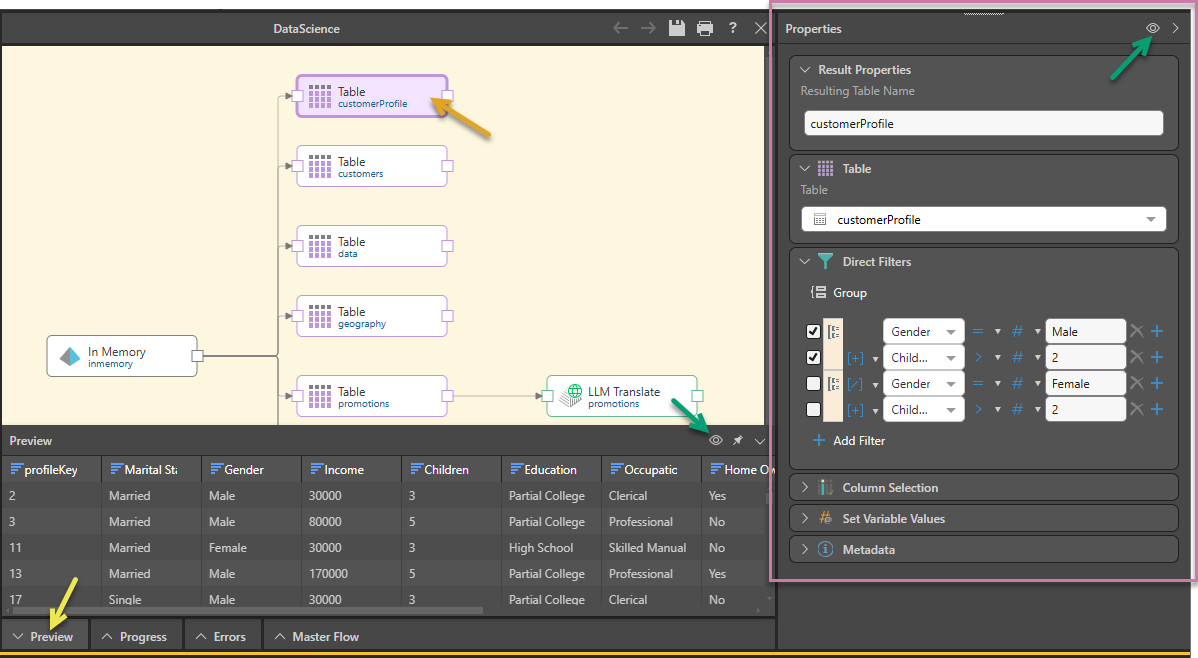Pin the Preview panel
1198x658 pixels.
737,440
